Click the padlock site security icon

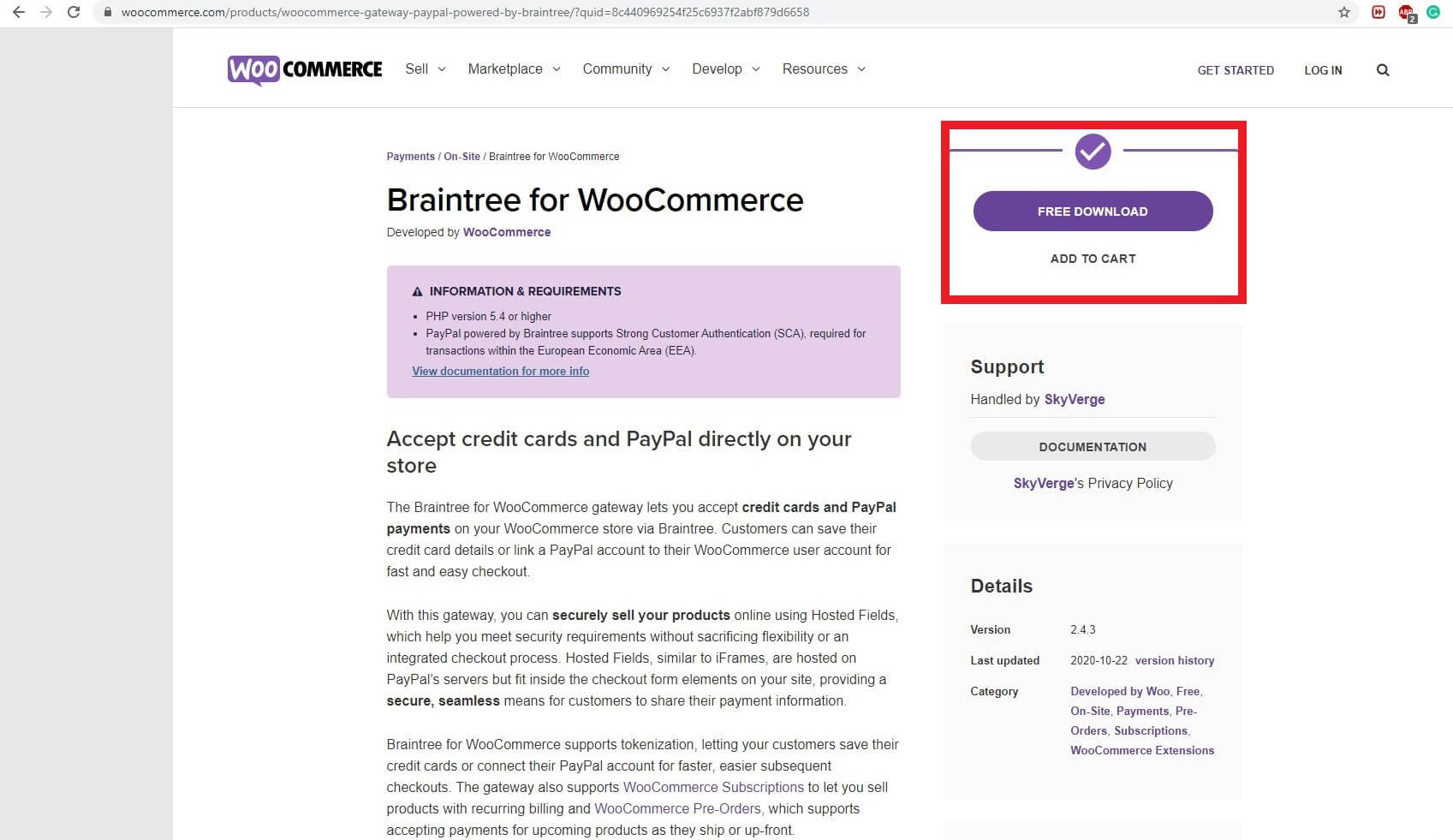tap(107, 12)
